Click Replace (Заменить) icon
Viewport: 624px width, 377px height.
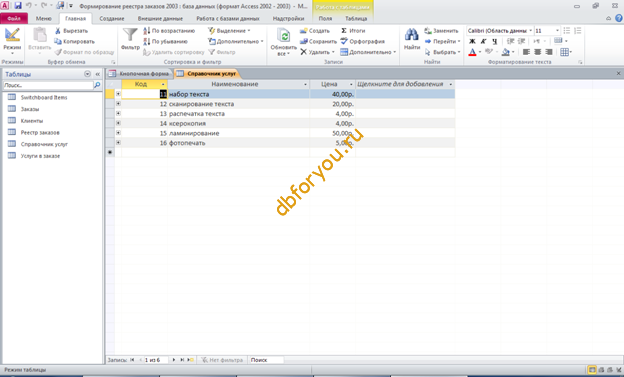tap(428, 31)
